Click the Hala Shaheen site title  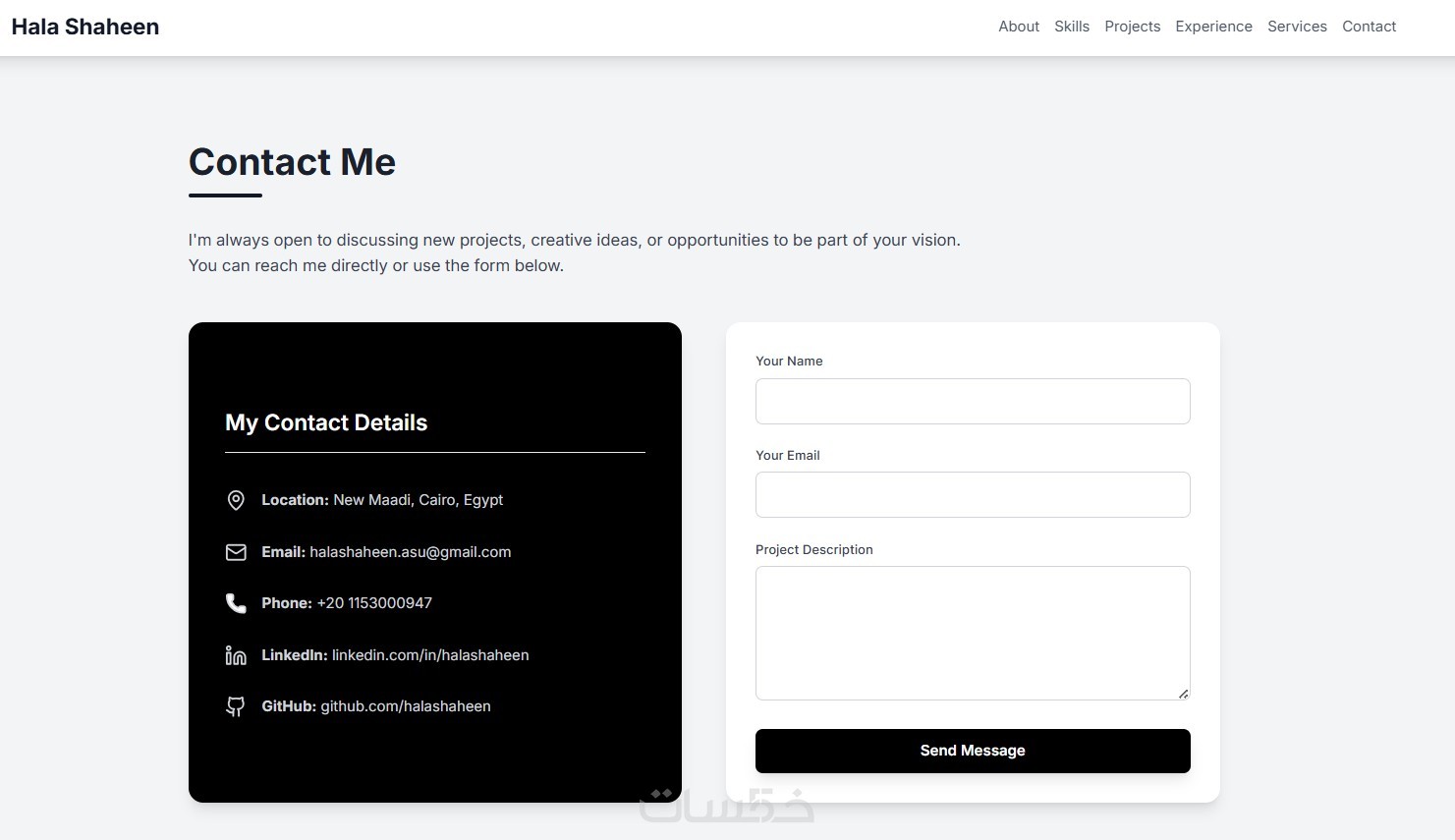[85, 27]
